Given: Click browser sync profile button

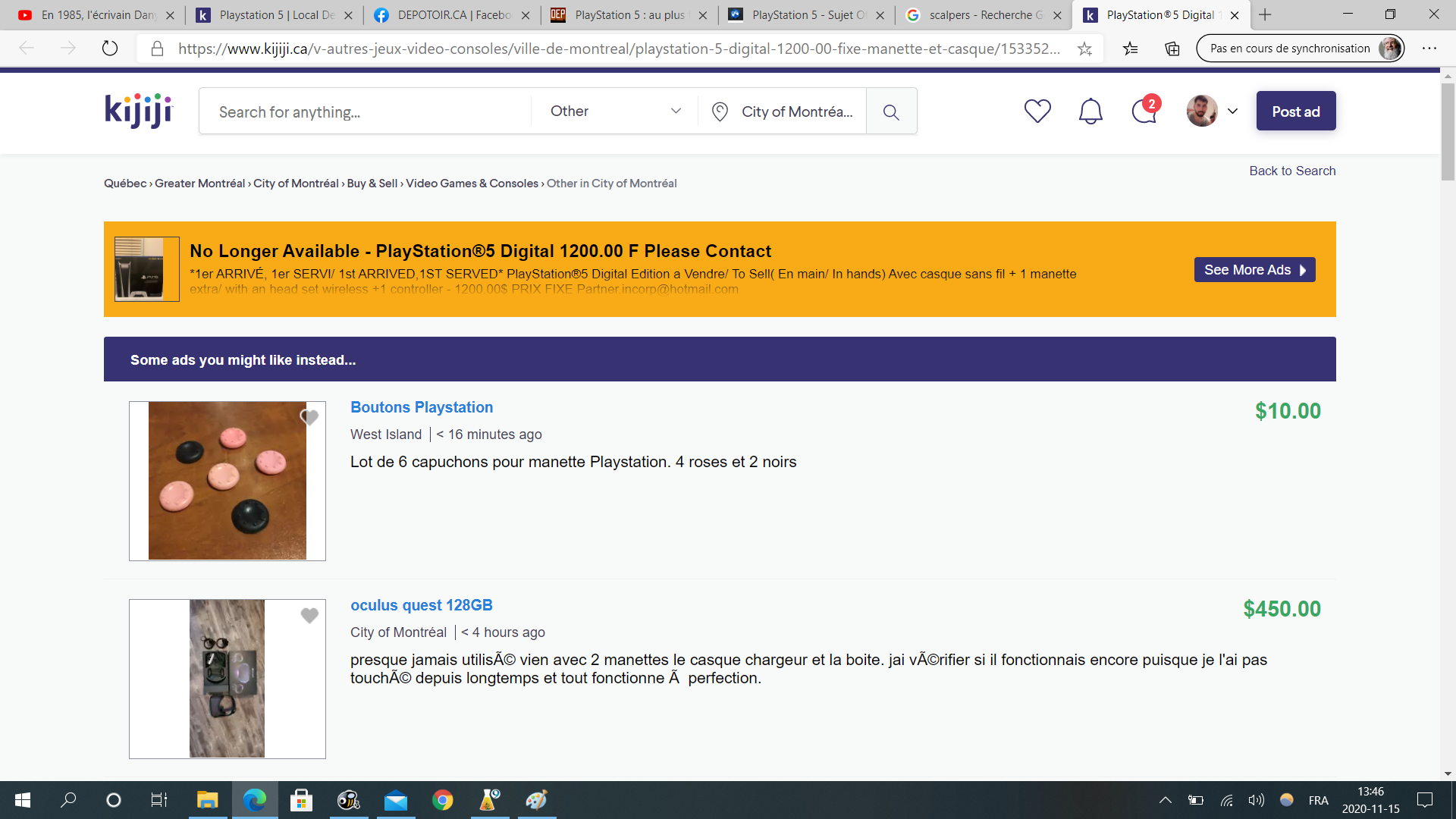Looking at the screenshot, I should pyautogui.click(x=1300, y=49).
